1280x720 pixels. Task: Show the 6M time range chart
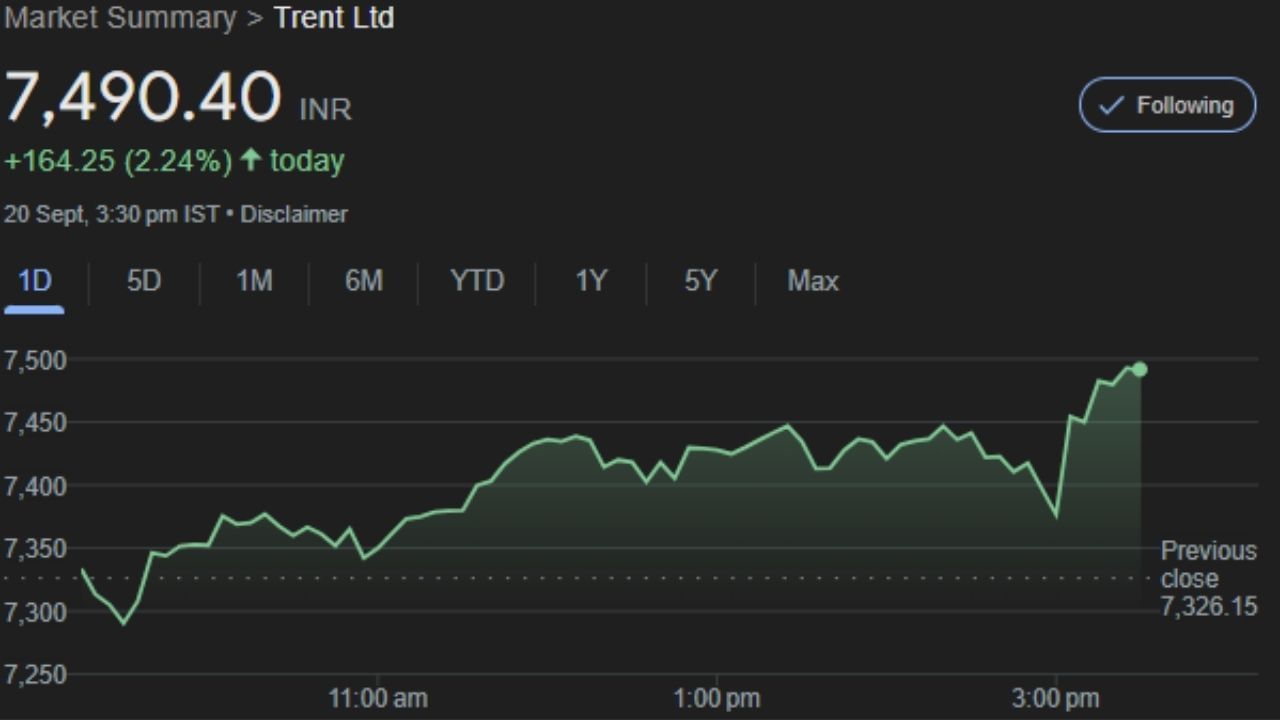(x=364, y=281)
